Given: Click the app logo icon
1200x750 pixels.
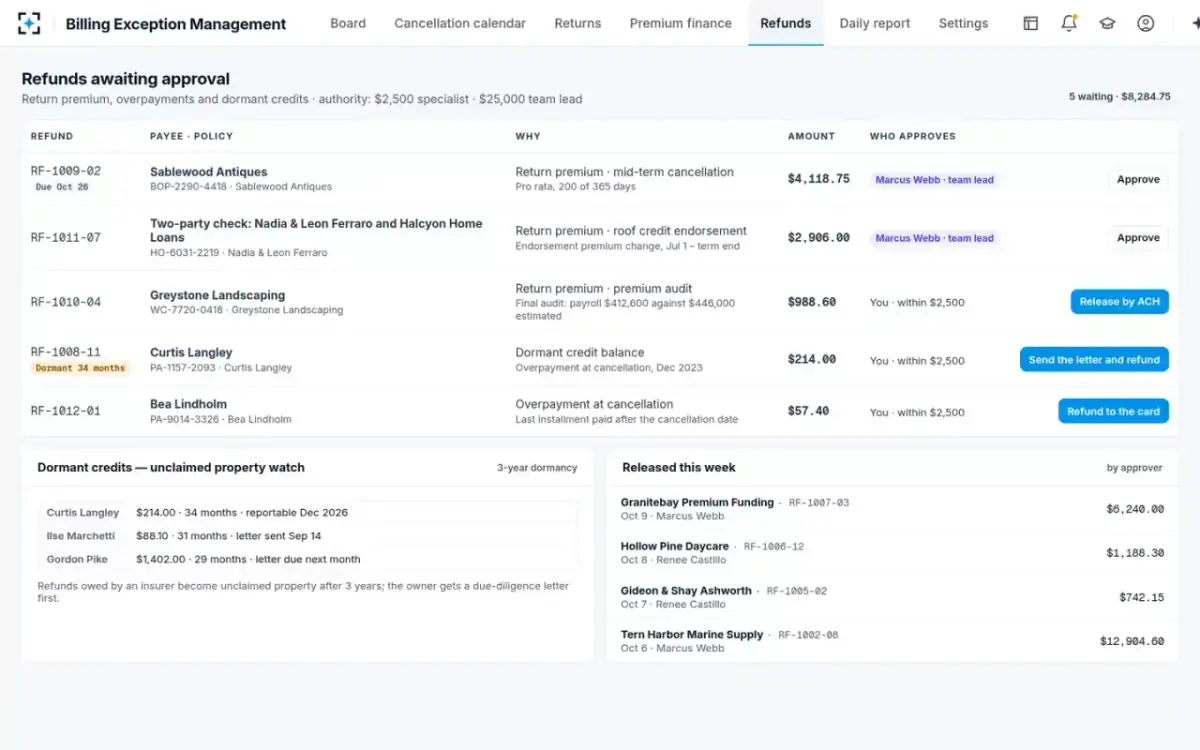Looking at the screenshot, I should (x=29, y=23).
